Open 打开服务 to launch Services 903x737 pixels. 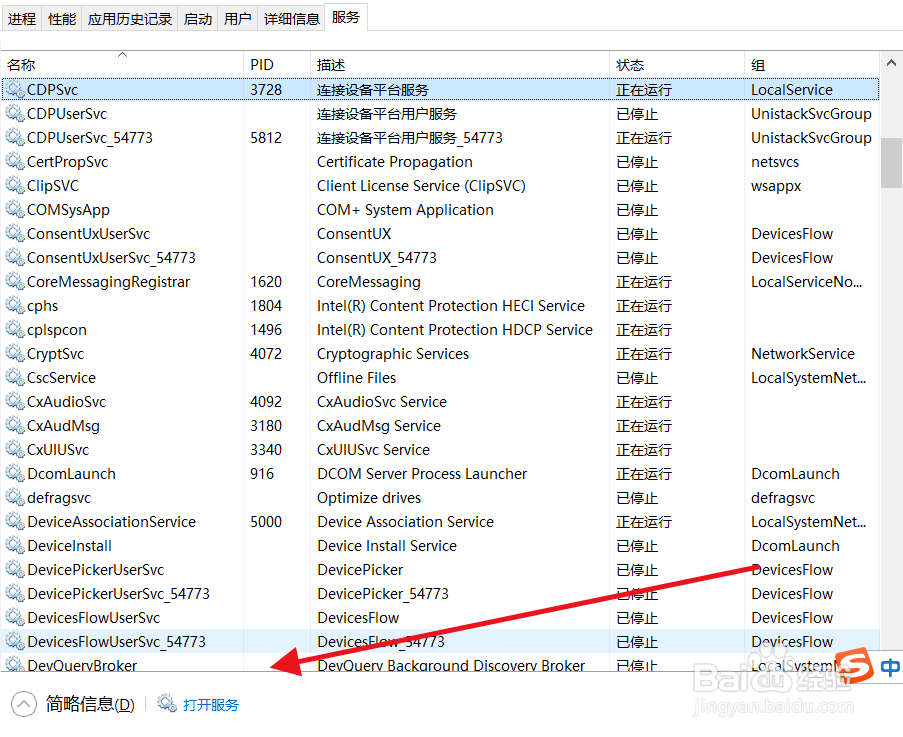point(210,704)
